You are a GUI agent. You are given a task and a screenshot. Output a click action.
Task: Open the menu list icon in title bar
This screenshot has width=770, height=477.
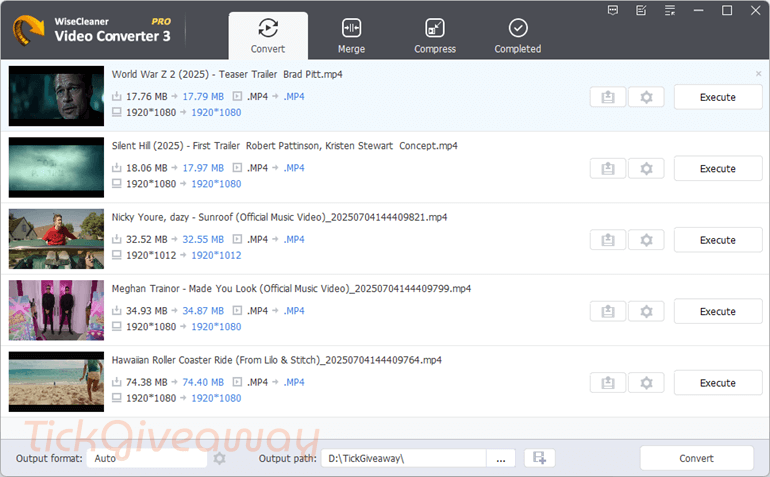pos(670,10)
